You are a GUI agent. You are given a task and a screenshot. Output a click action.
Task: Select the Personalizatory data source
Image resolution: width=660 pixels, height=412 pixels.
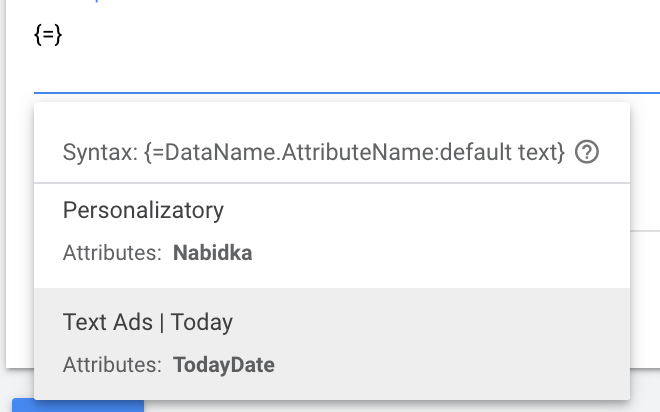(x=143, y=211)
